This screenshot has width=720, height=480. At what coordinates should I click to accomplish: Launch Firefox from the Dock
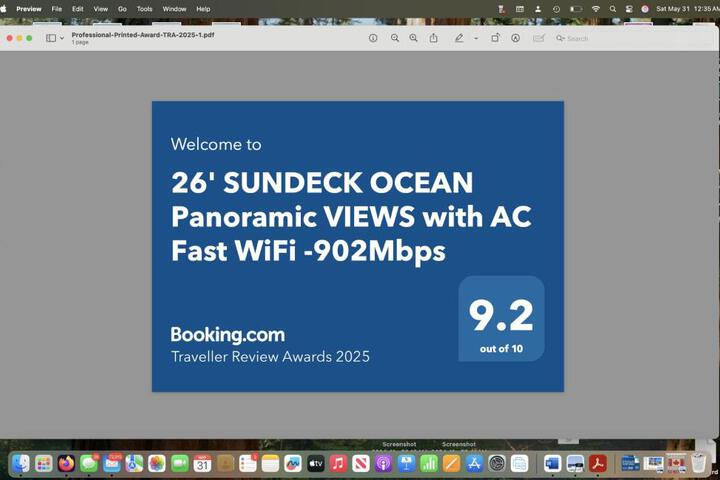pos(66,463)
